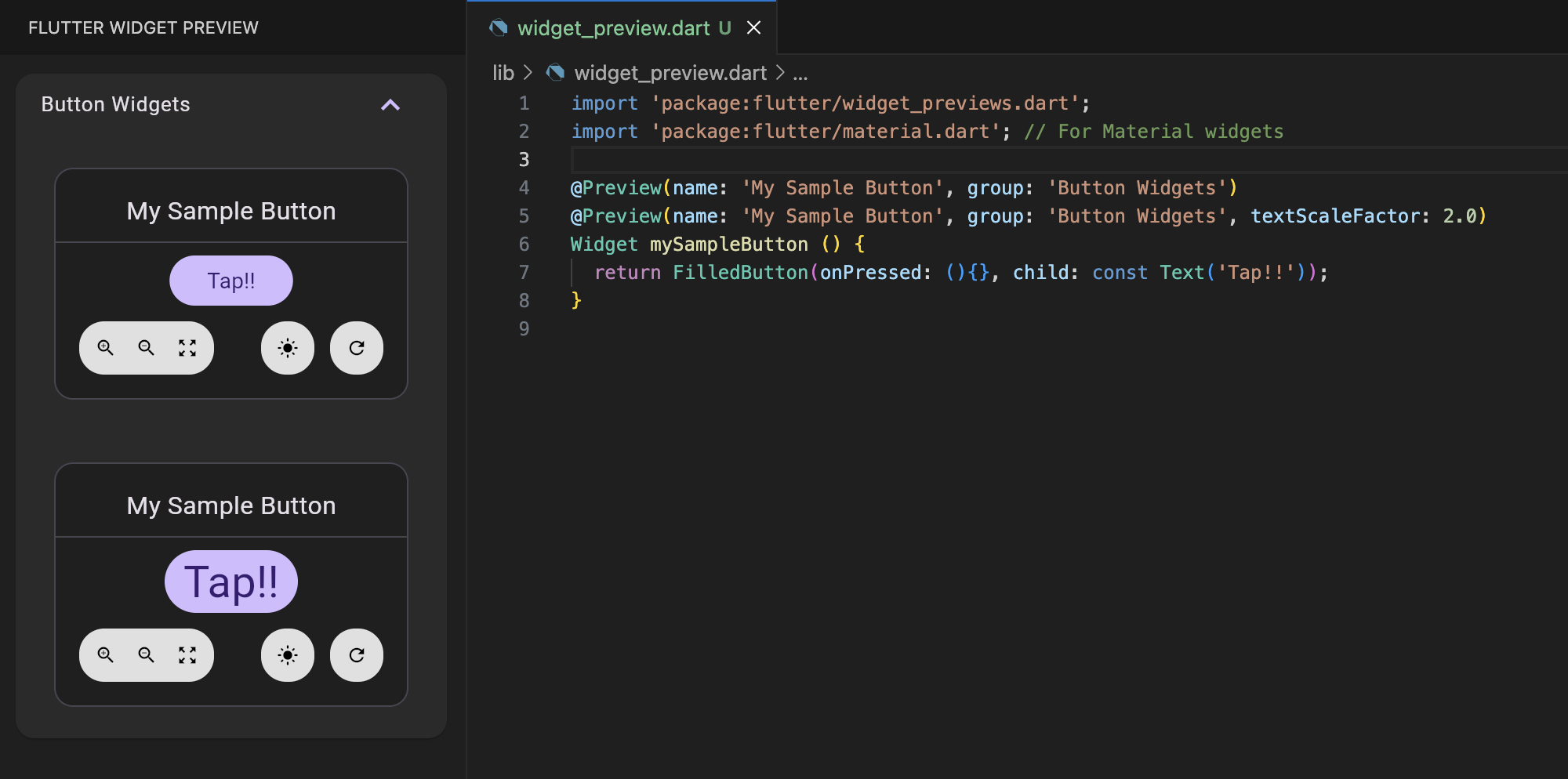The width and height of the screenshot is (1568, 779).
Task: Reset zoom on the upper preview card
Action: (x=187, y=348)
